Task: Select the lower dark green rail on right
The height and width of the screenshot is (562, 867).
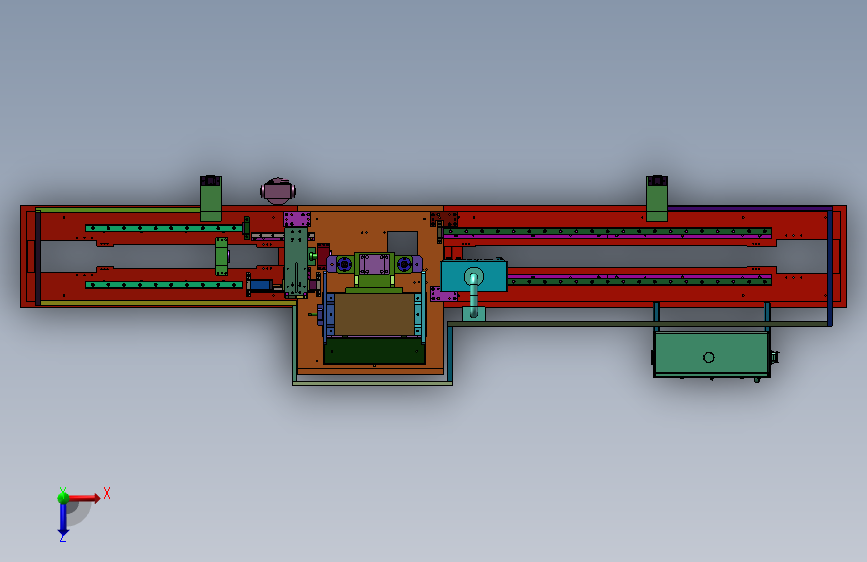Action: 639,282
